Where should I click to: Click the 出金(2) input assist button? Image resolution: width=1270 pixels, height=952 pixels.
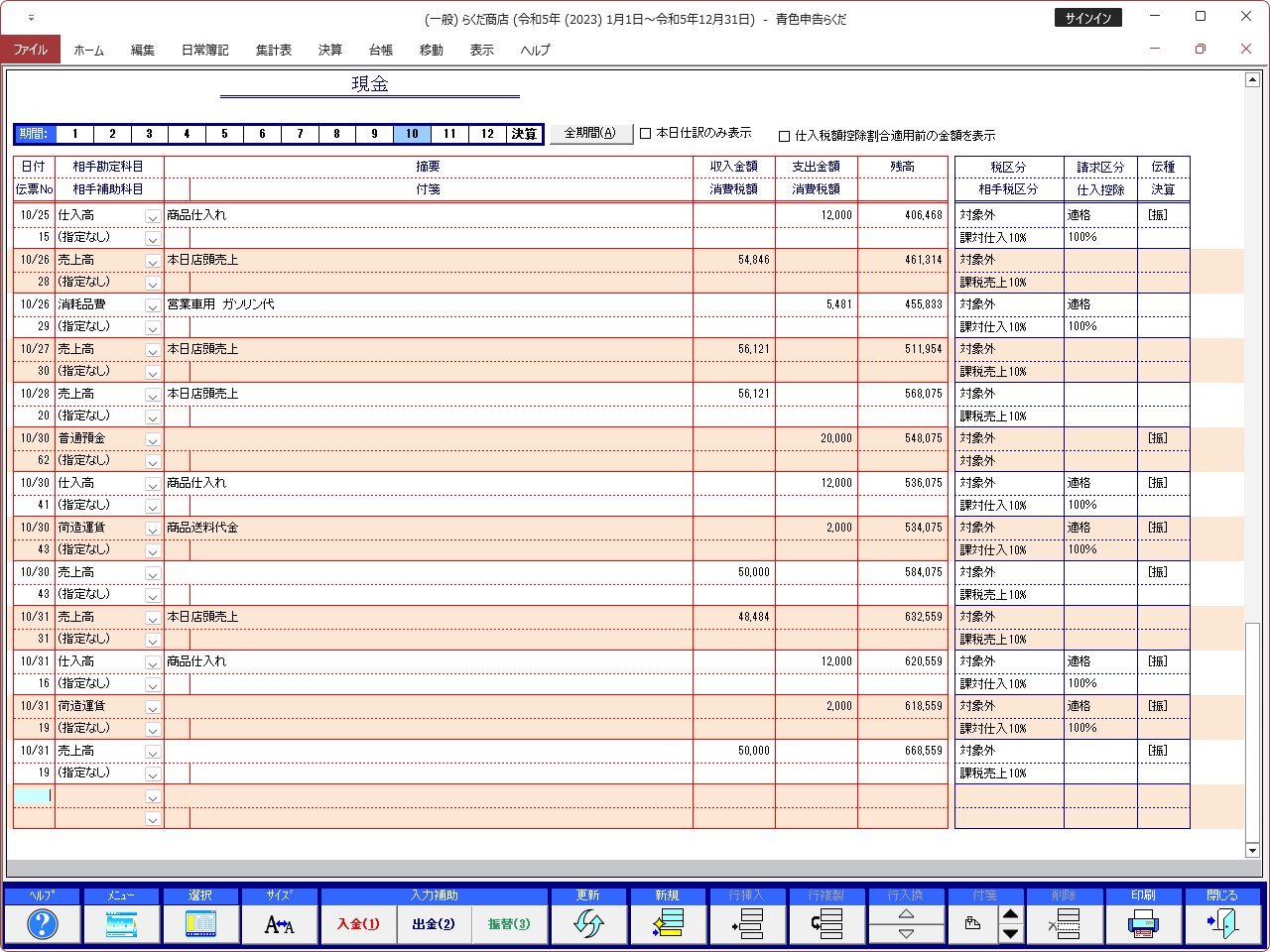point(434,924)
